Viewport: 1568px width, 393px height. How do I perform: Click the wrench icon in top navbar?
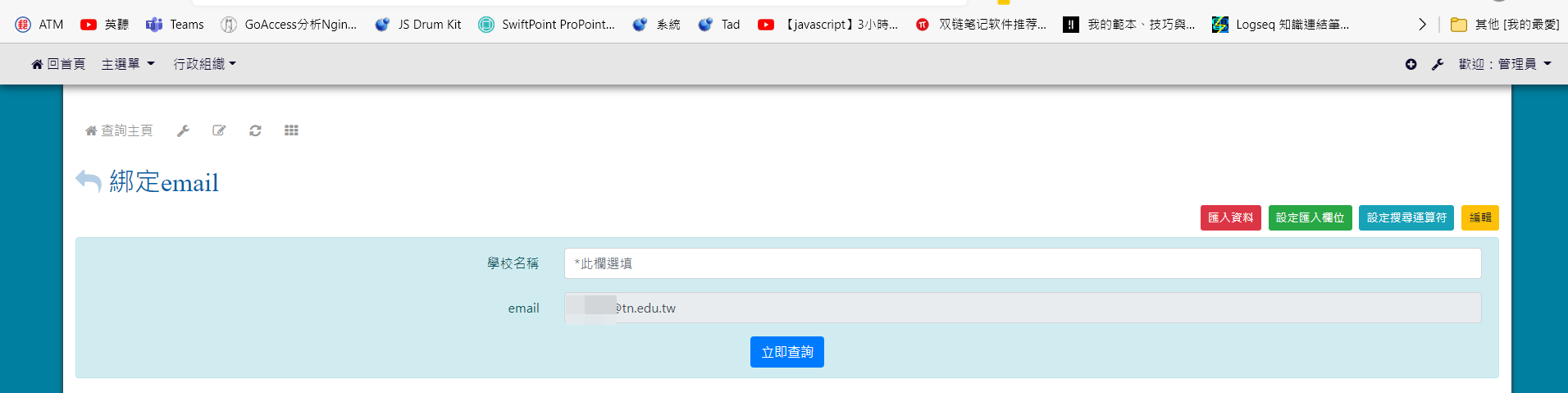click(x=1438, y=64)
